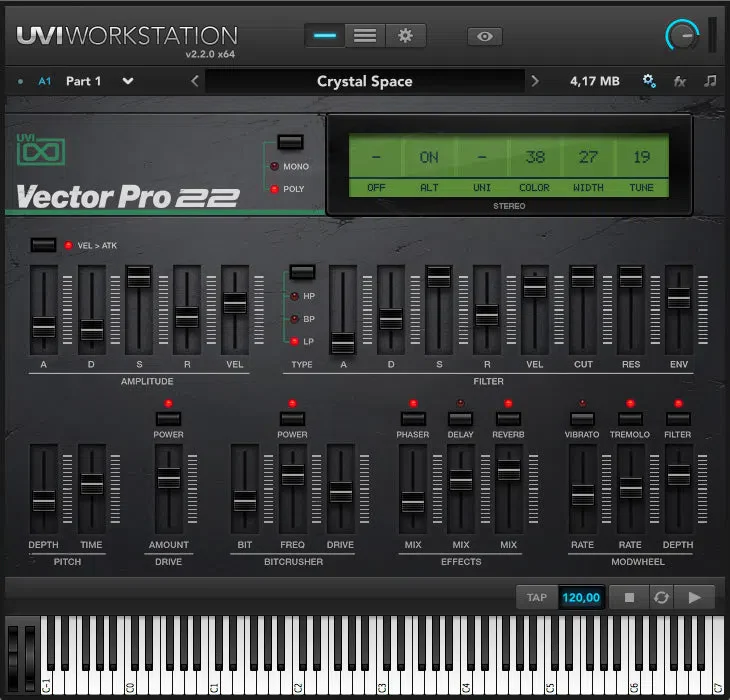The height and width of the screenshot is (700, 730).
Task: Toggle the DELAY effect power button
Action: pos(460,418)
